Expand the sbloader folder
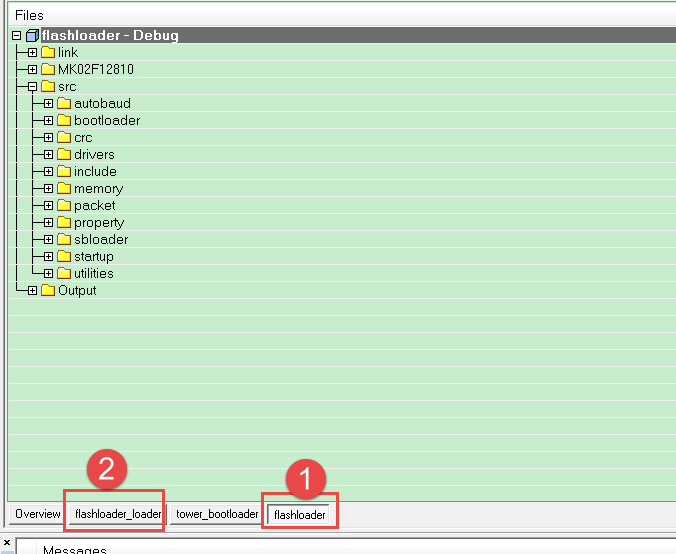This screenshot has width=676, height=554. point(48,239)
